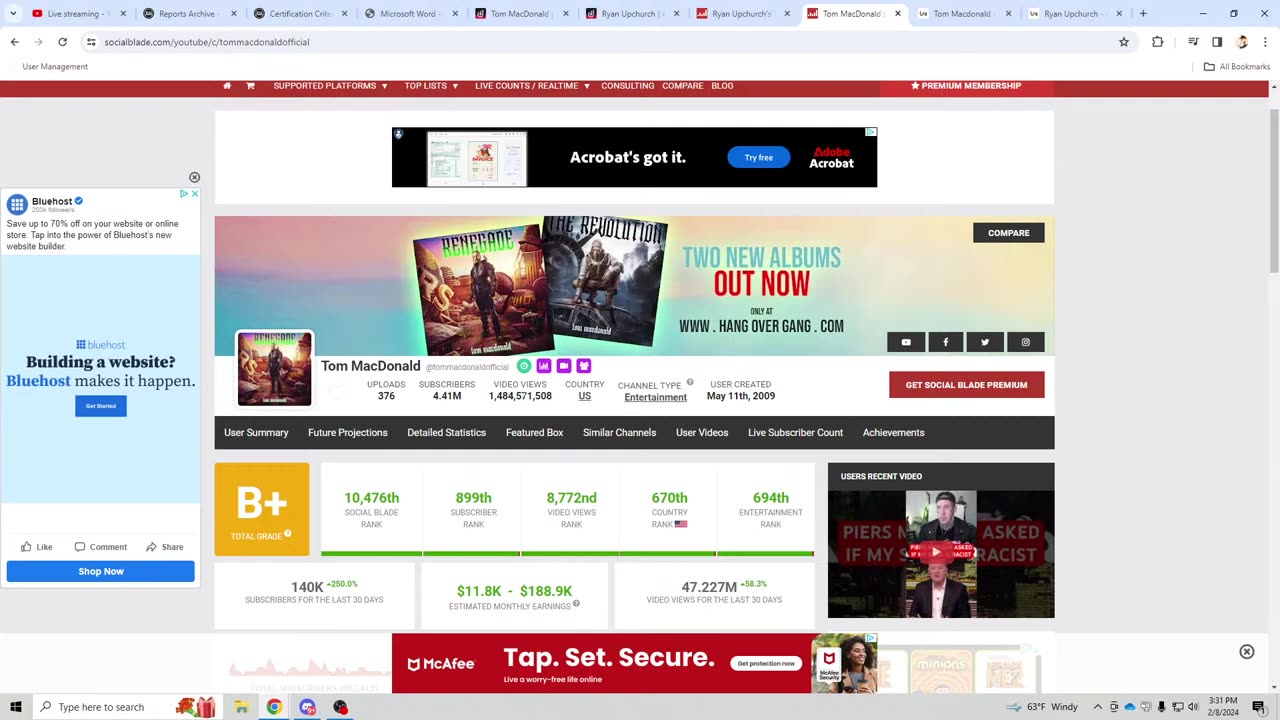Select Detailed Statistics tab
1280x720 pixels.
pos(446,433)
